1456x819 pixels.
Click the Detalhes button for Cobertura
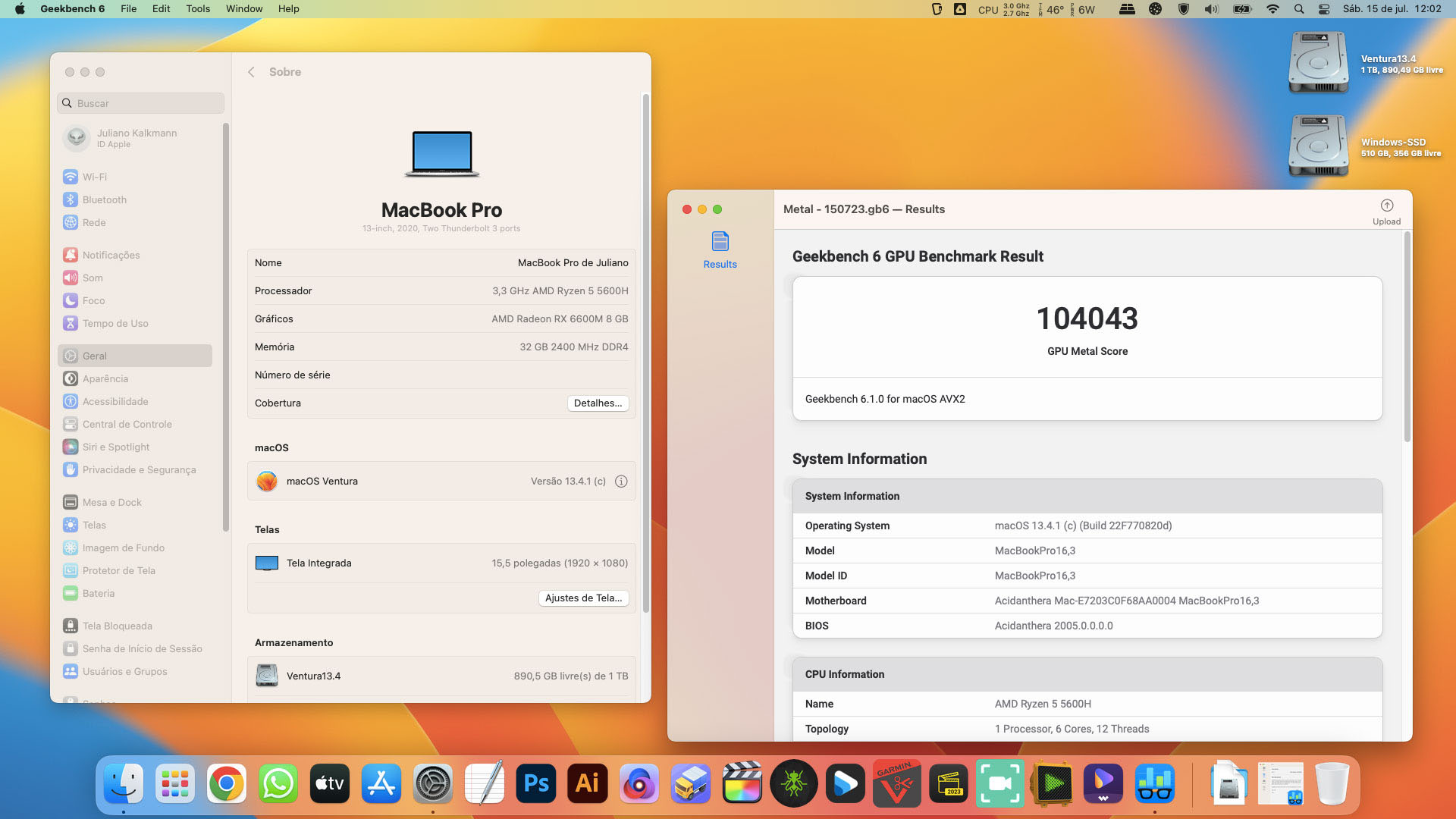[598, 403]
